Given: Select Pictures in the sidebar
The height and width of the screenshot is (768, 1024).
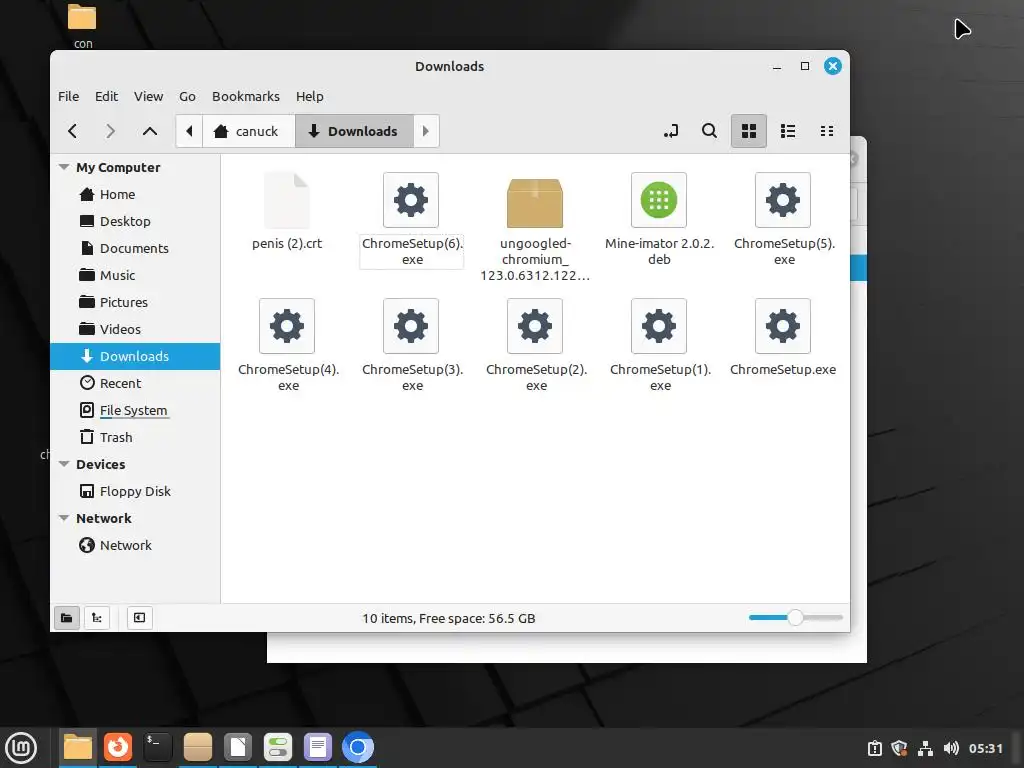Looking at the screenshot, I should (135, 302).
